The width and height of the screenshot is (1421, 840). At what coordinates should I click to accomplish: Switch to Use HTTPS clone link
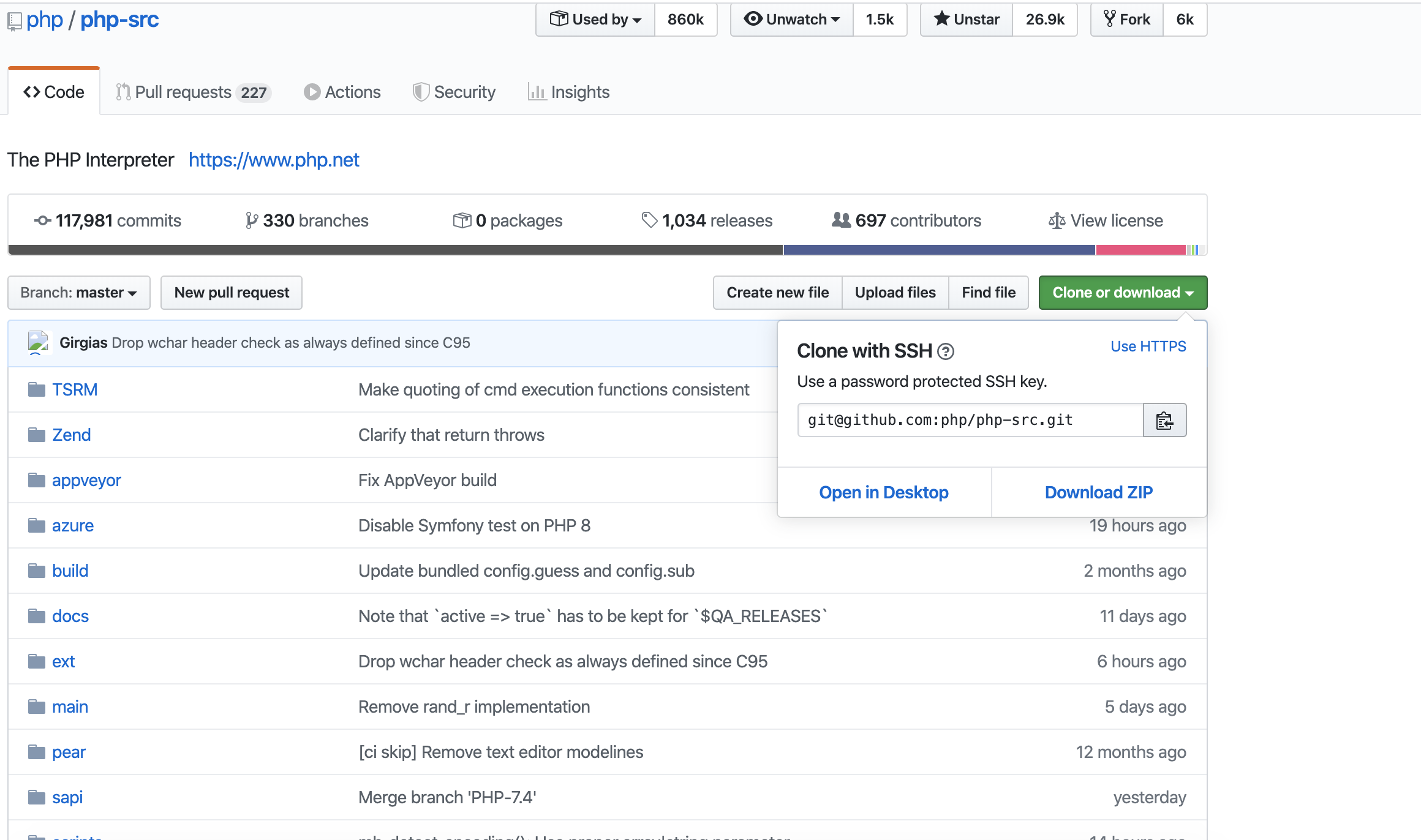coord(1148,347)
